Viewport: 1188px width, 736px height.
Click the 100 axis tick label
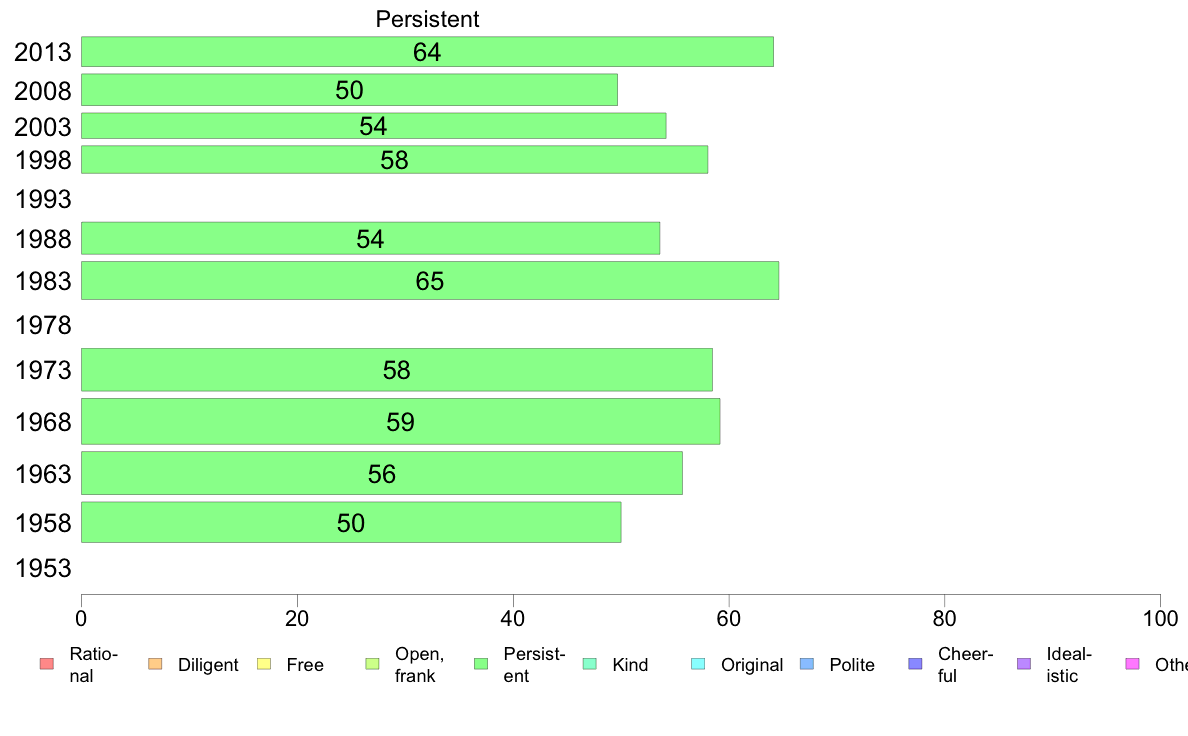(x=1160, y=619)
